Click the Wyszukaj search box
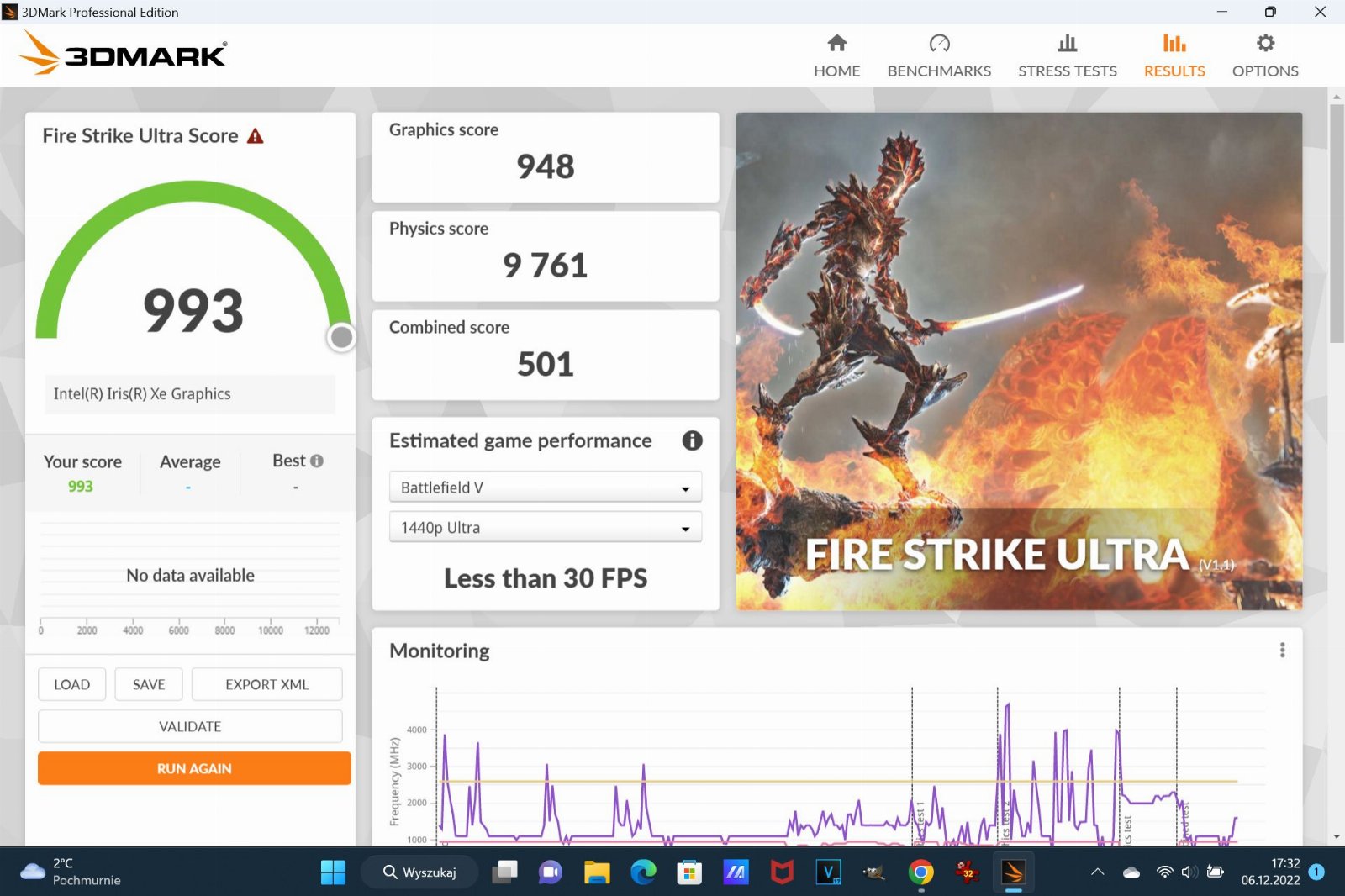1345x896 pixels. (x=420, y=872)
